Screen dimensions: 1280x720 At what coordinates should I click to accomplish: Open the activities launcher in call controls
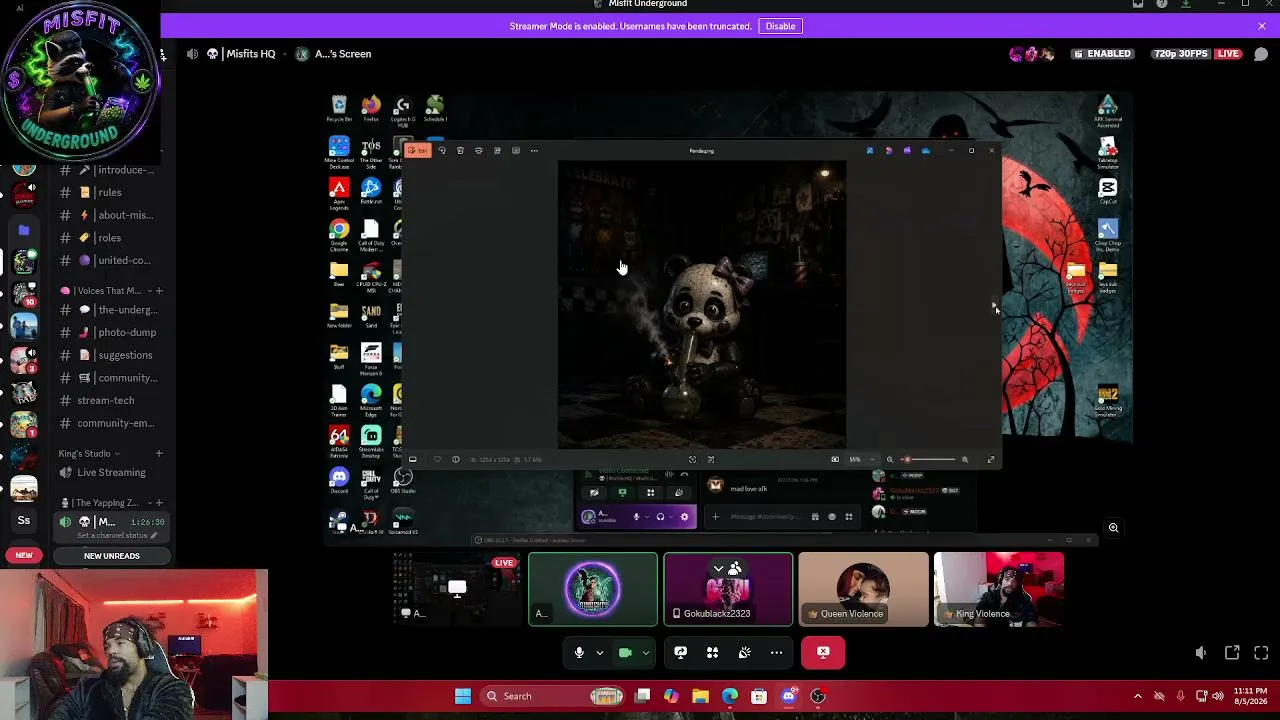point(712,653)
